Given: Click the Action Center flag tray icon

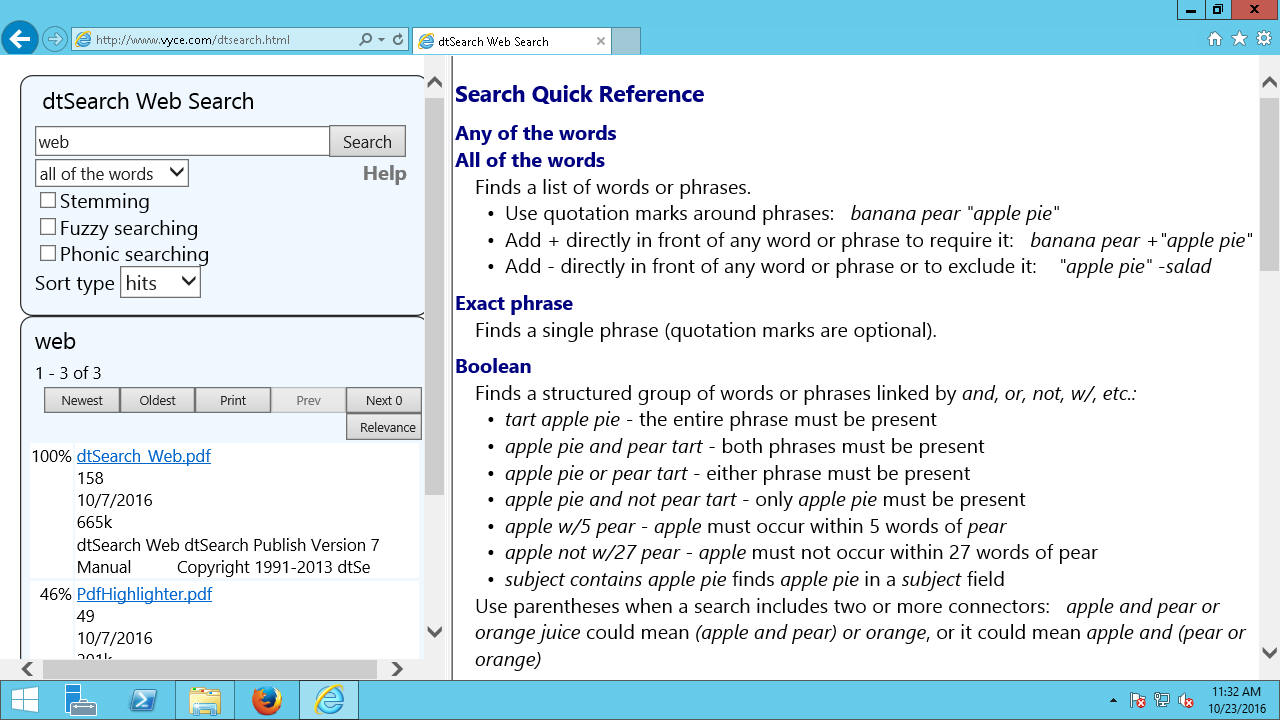Looking at the screenshot, I should (x=1137, y=701).
